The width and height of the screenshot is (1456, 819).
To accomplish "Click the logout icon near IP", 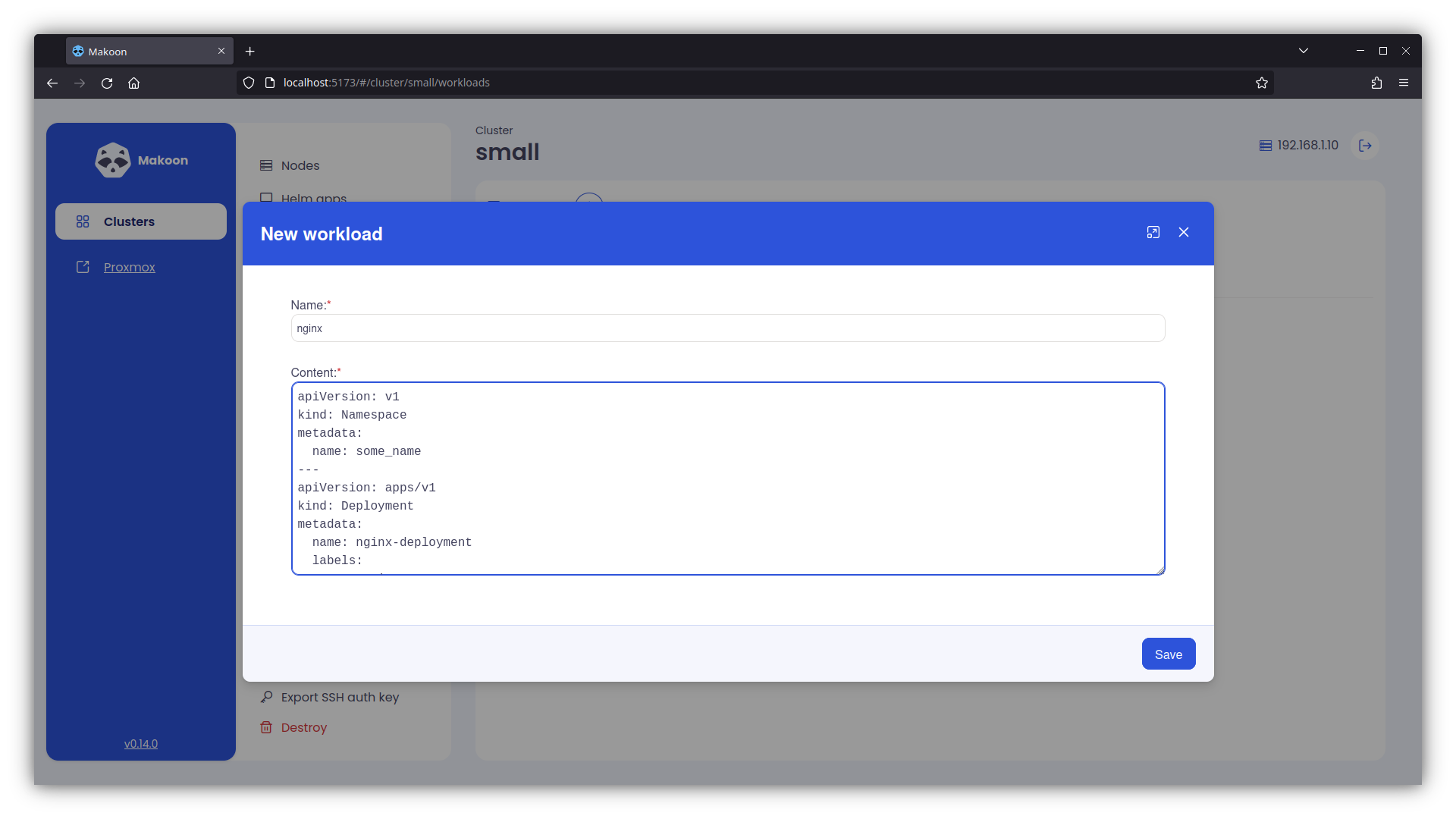I will 1365,146.
